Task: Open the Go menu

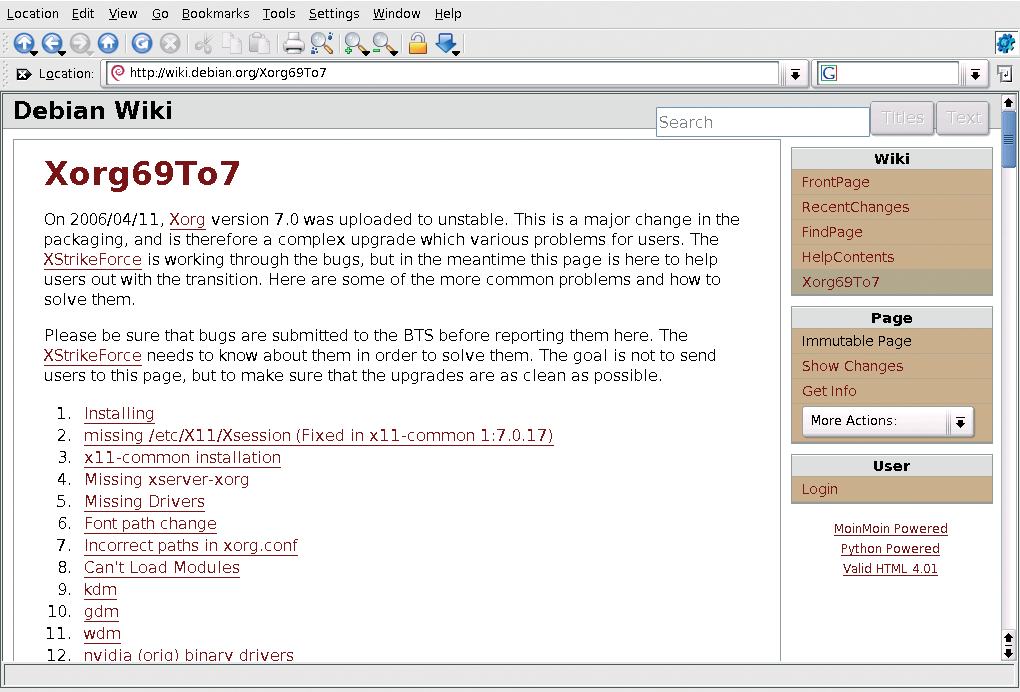Action: [160, 14]
